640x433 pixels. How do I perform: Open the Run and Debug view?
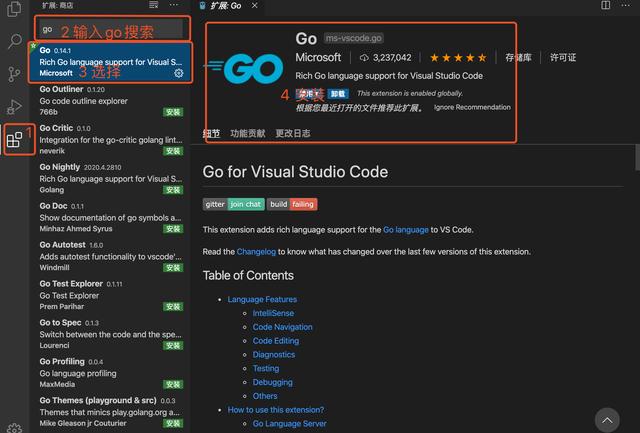tap(14, 107)
